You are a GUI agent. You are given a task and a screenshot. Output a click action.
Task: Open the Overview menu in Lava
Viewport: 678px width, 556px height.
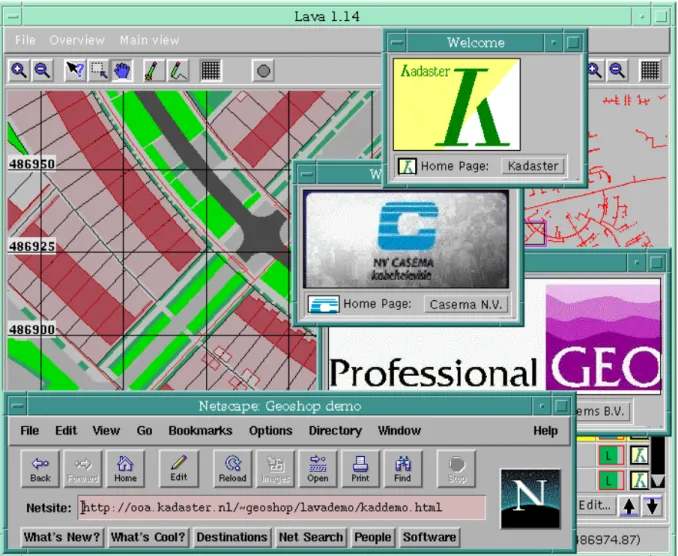pyautogui.click(x=77, y=40)
